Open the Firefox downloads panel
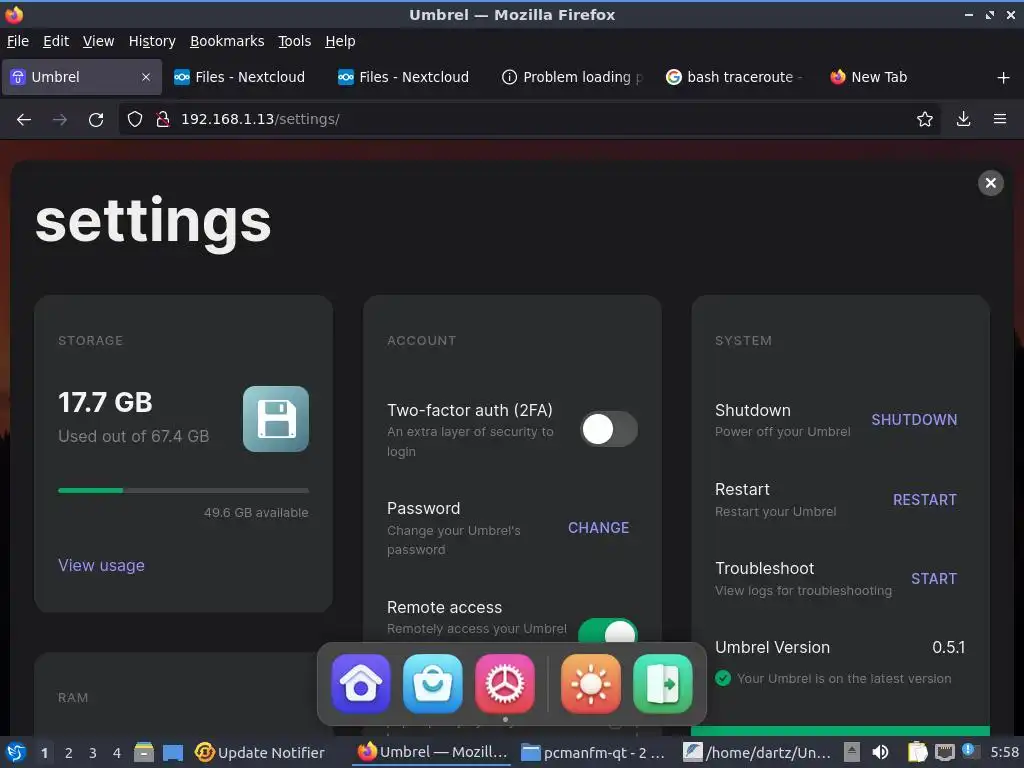 pyautogui.click(x=963, y=119)
